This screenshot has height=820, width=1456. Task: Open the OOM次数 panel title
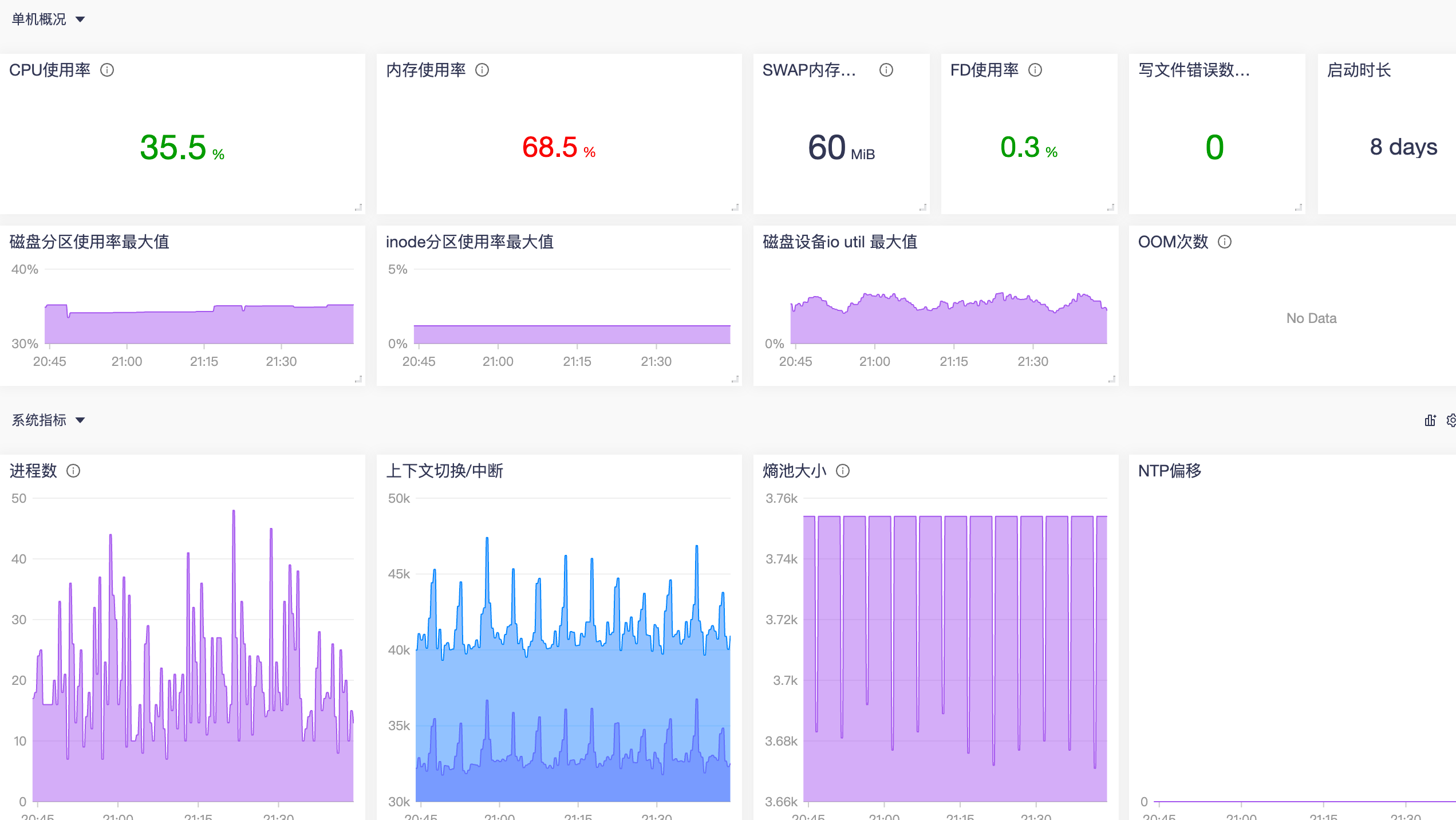coord(1173,242)
